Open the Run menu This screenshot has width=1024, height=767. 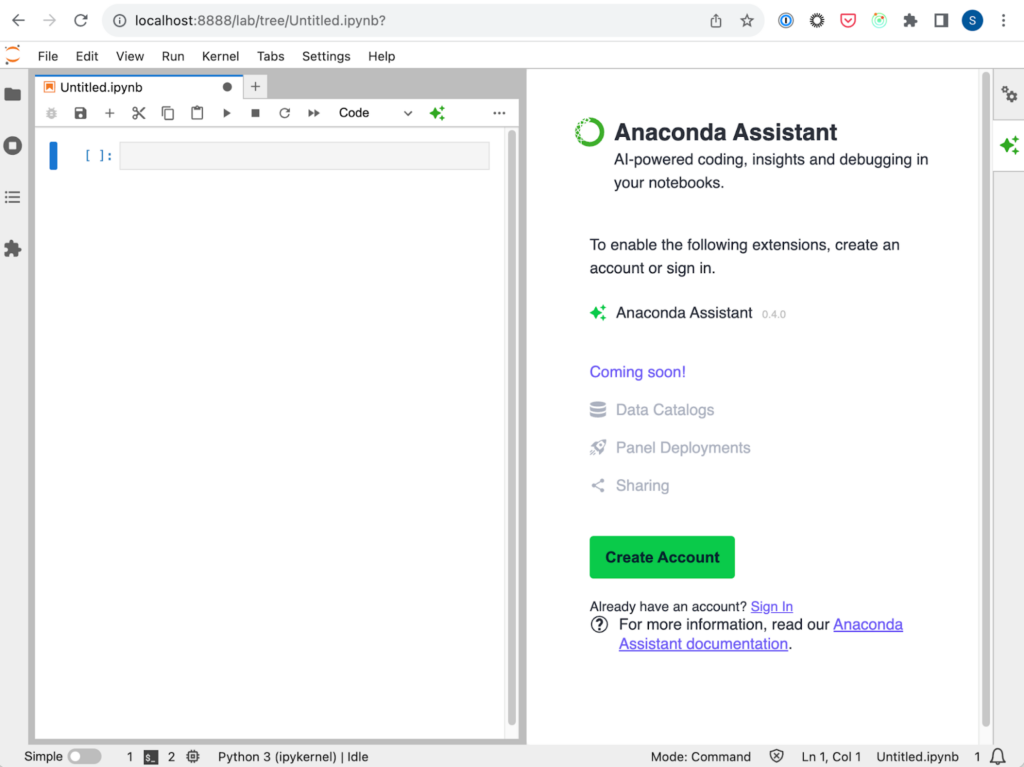pyautogui.click(x=173, y=56)
